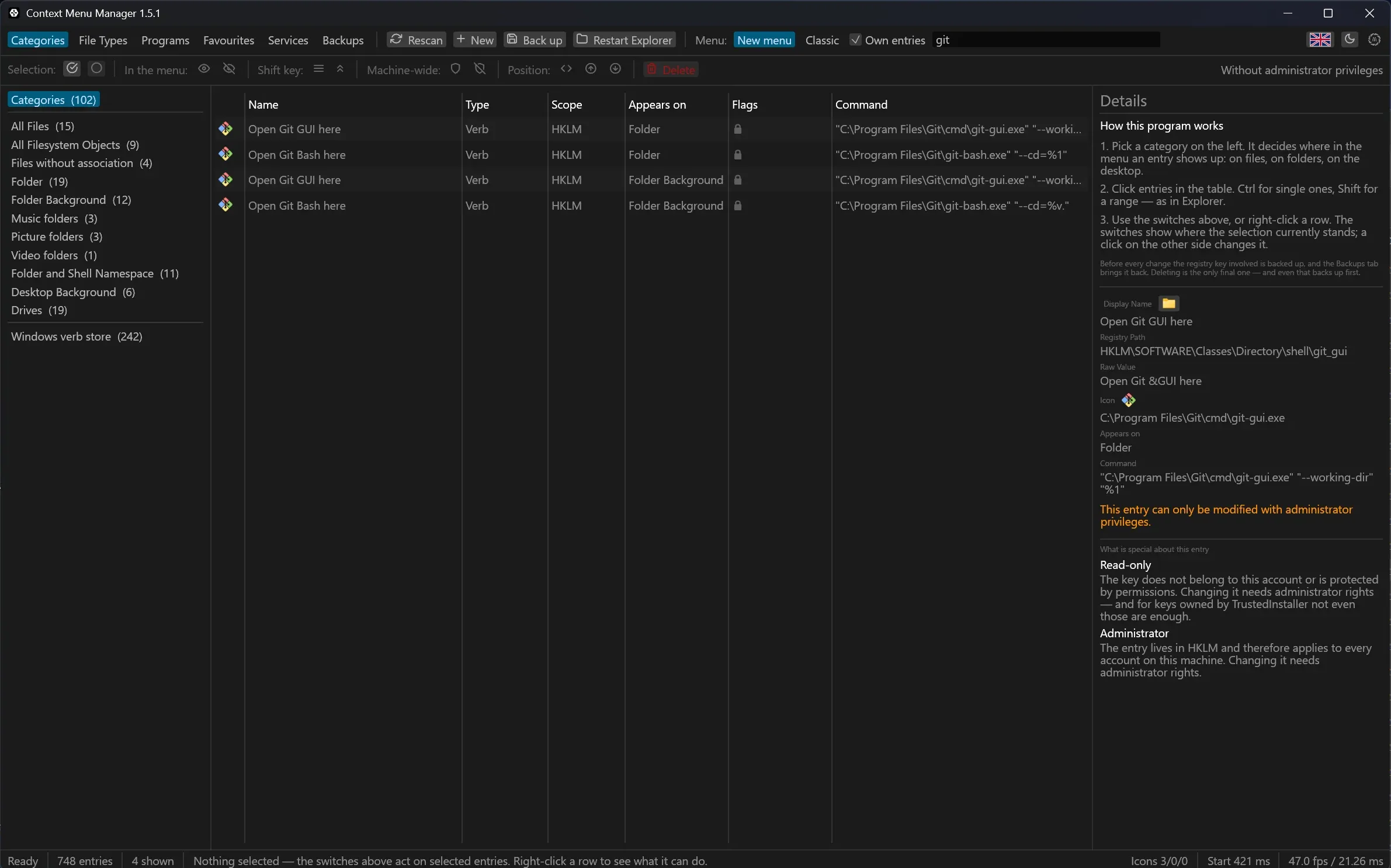Screen dimensions: 1391x868
Task: Clear selection with the empty circle icon
Action: click(x=96, y=69)
